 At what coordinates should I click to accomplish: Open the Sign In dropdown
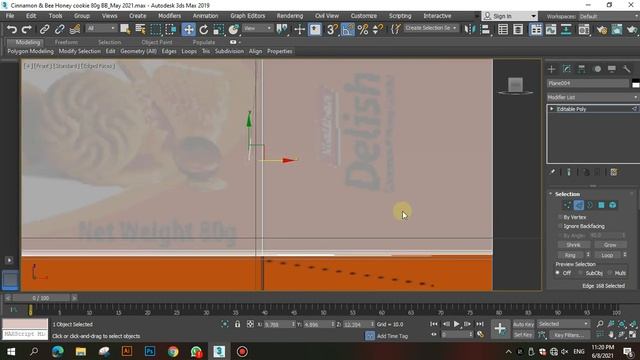pos(509,16)
